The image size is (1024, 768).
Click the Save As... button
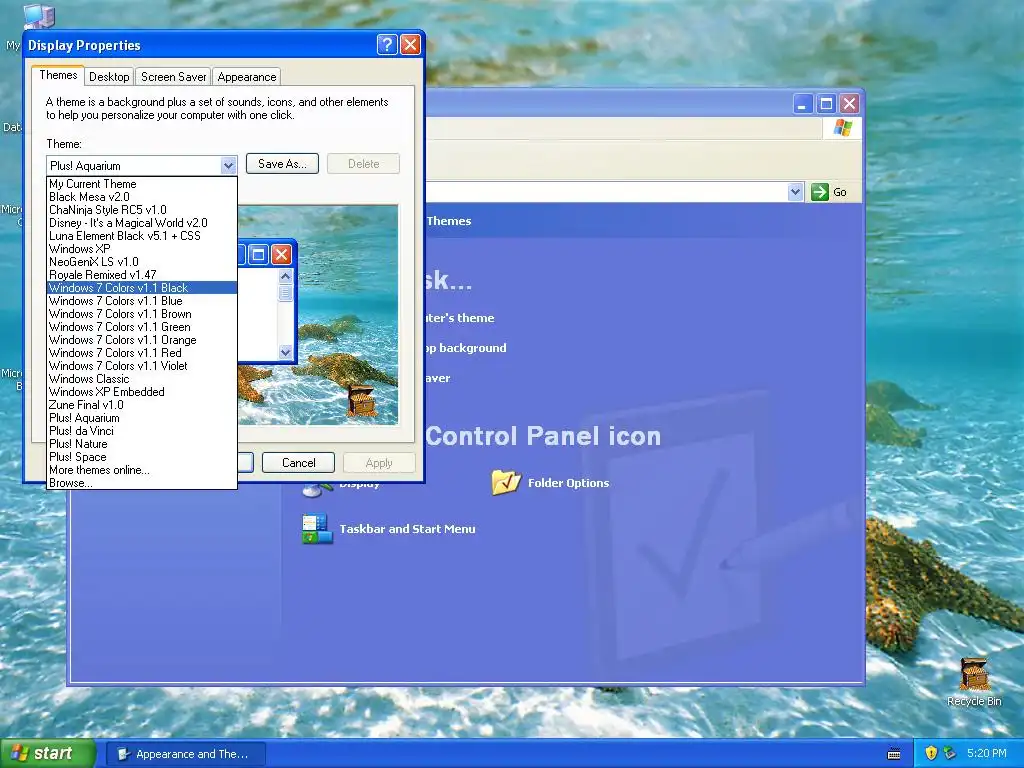click(282, 163)
